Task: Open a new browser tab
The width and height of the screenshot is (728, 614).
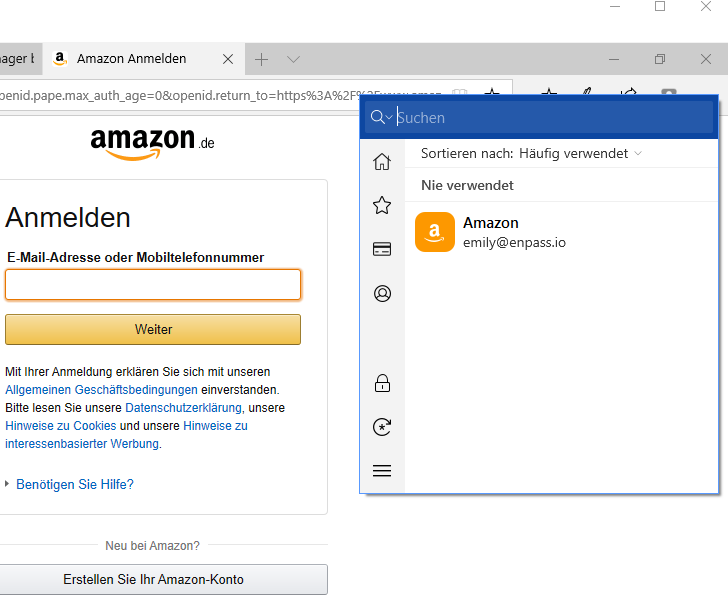Action: point(261,59)
